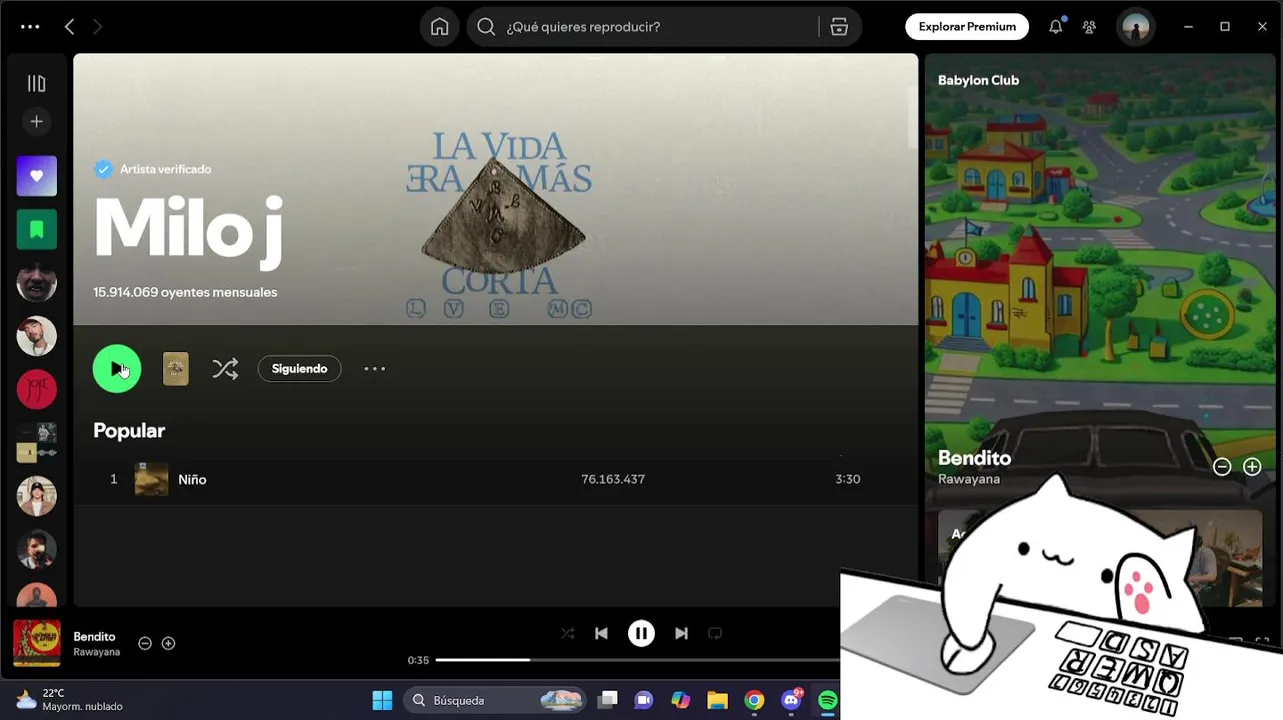Play Milo j with green play button

(117, 369)
